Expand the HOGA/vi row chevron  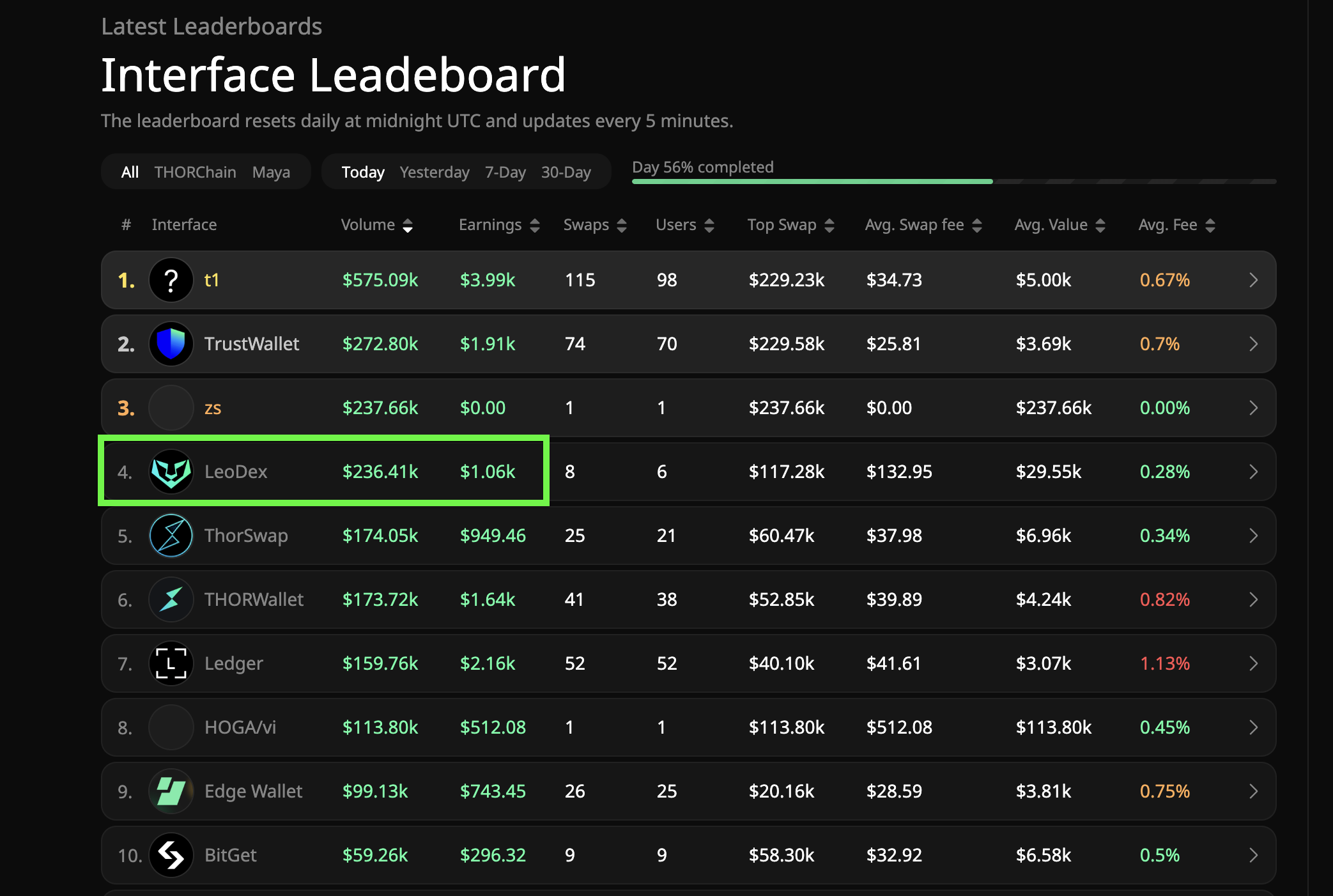pyautogui.click(x=1253, y=727)
